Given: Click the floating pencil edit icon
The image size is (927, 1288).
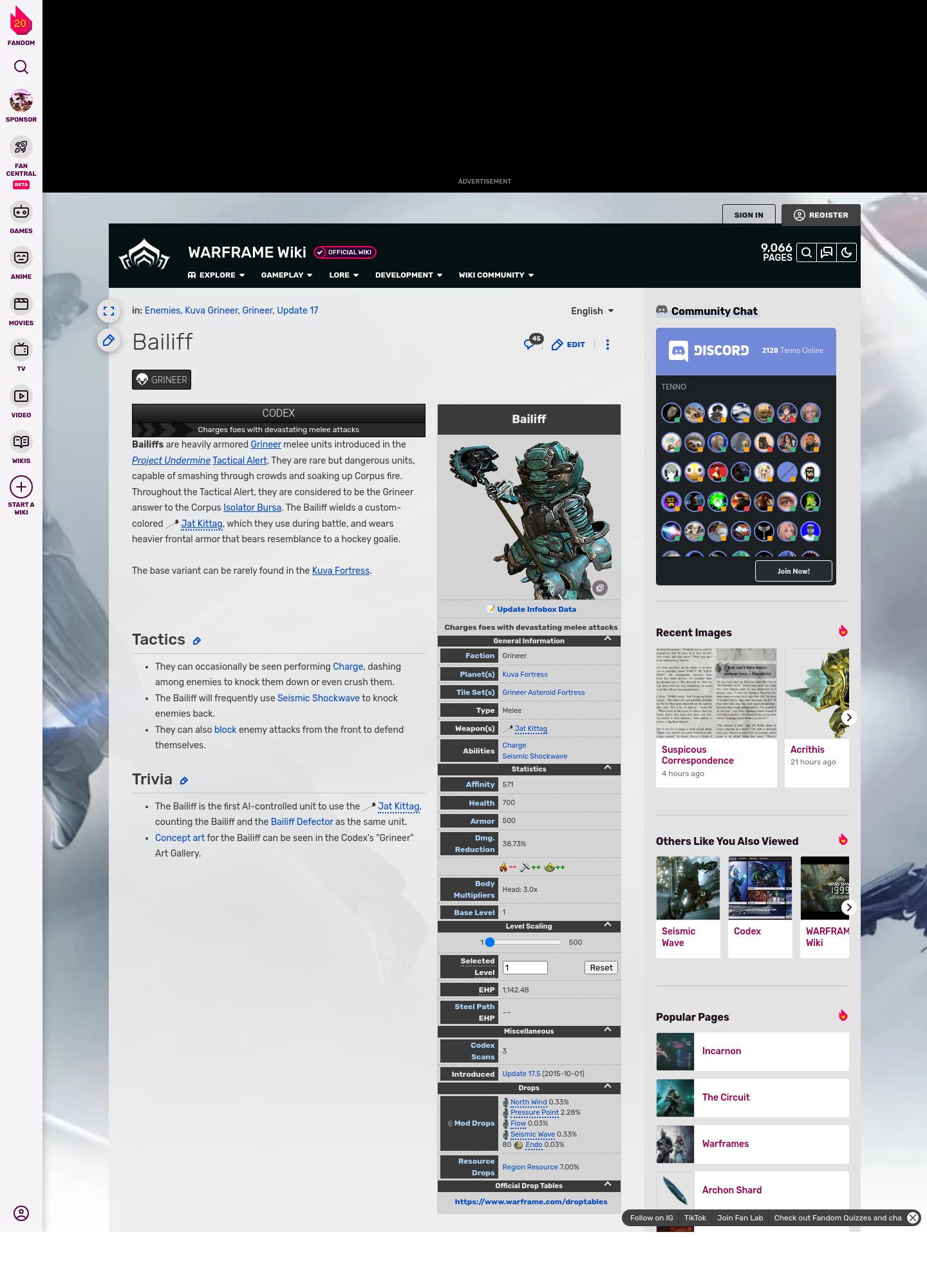Looking at the screenshot, I should point(109,340).
